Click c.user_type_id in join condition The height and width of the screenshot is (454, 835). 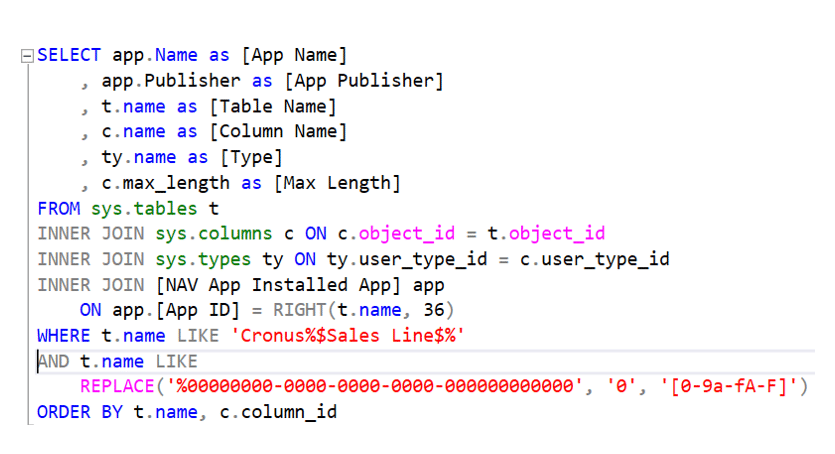pyautogui.click(x=594, y=259)
